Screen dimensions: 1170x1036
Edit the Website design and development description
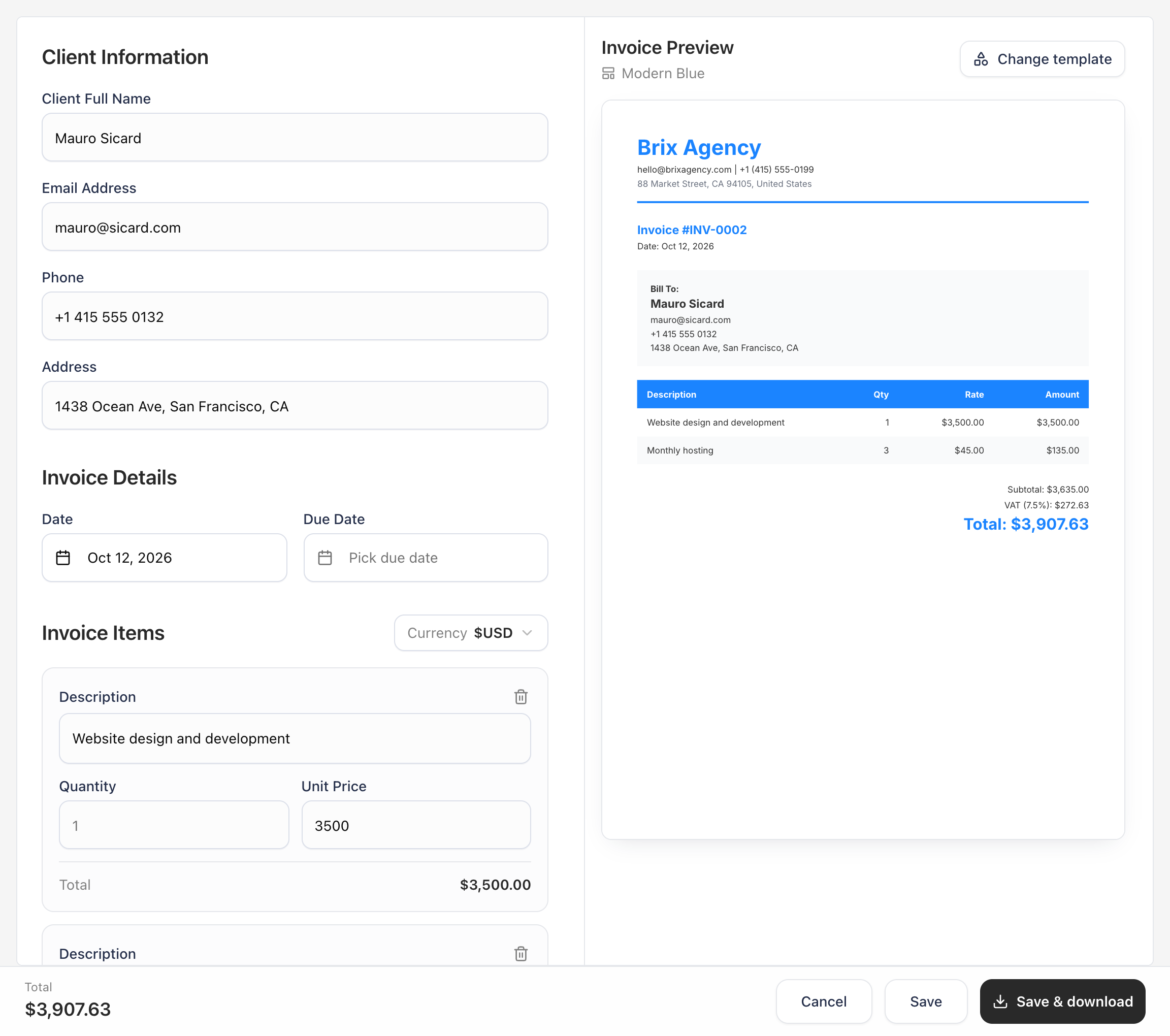[x=295, y=738]
